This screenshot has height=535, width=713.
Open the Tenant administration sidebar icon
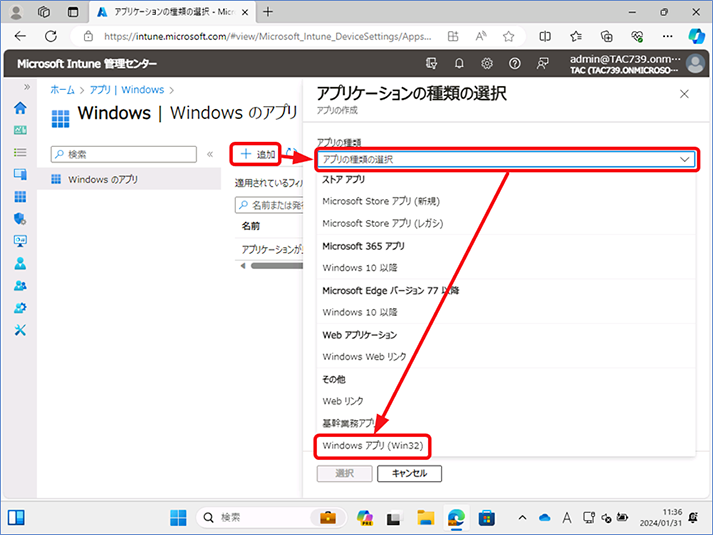pyautogui.click(x=20, y=308)
